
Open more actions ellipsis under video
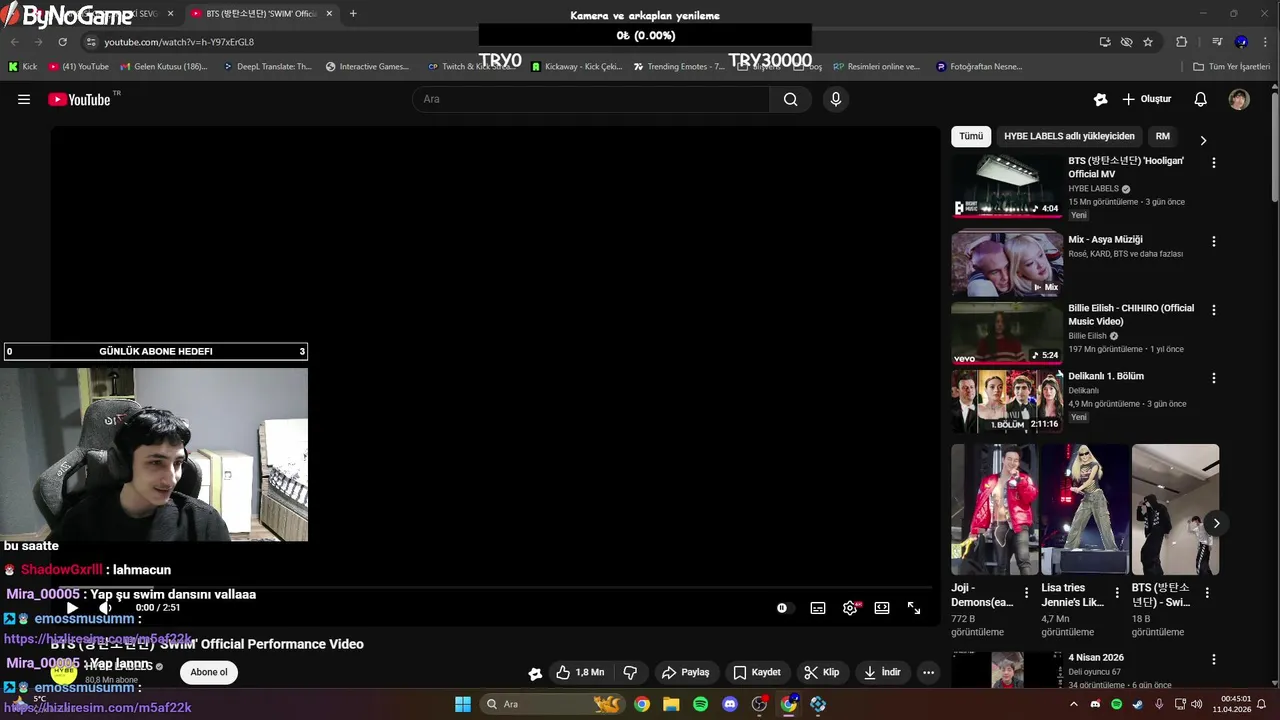(x=928, y=672)
